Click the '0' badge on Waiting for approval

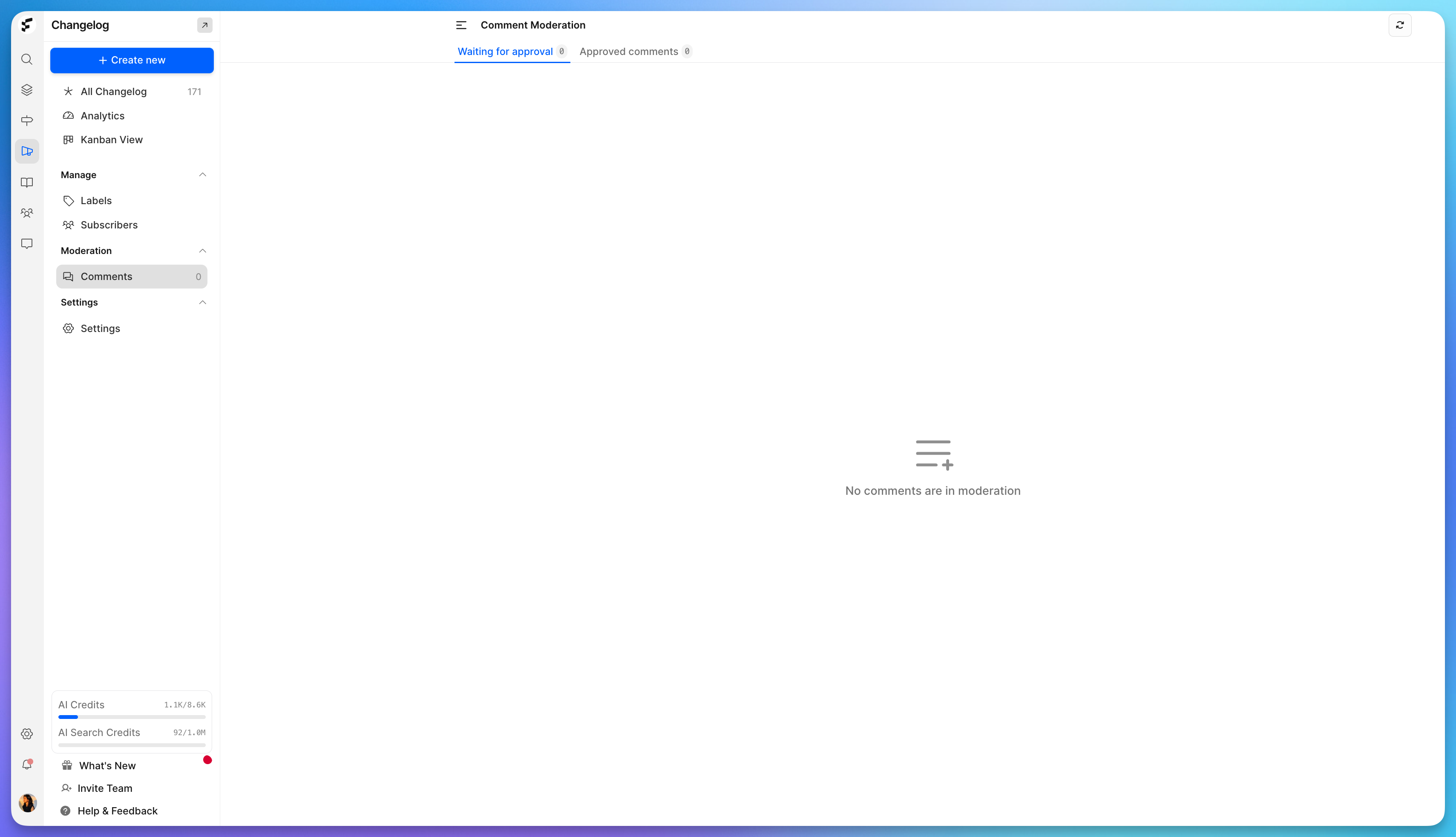(561, 52)
